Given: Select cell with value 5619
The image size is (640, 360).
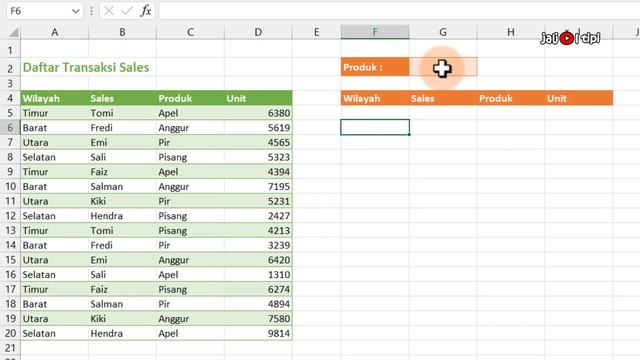Looking at the screenshot, I should pos(258,128).
